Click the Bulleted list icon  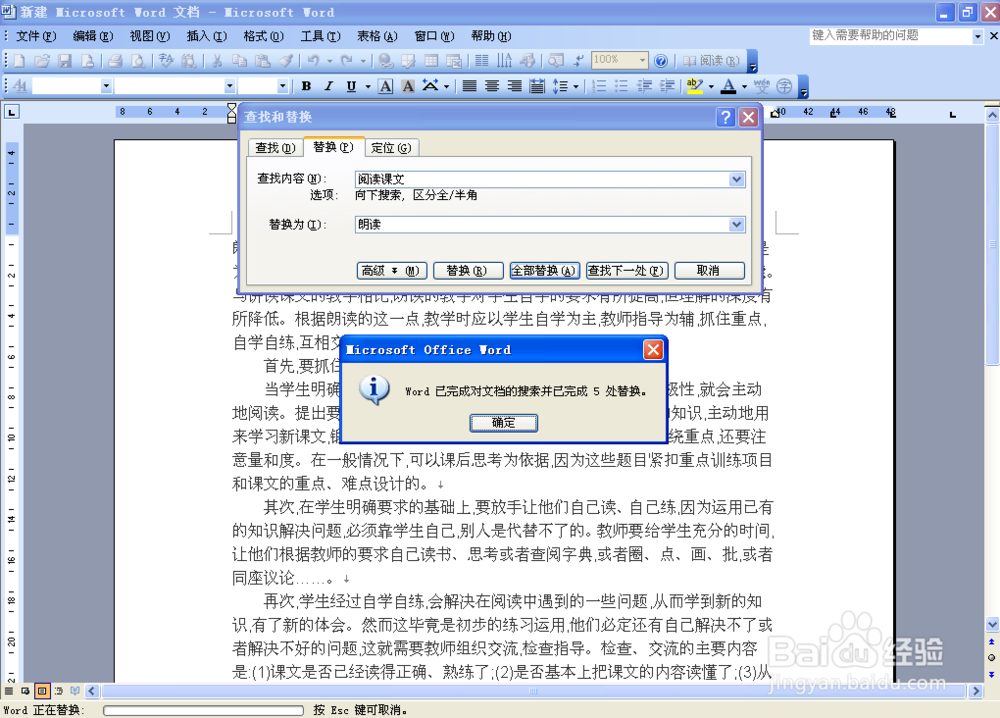coord(621,85)
